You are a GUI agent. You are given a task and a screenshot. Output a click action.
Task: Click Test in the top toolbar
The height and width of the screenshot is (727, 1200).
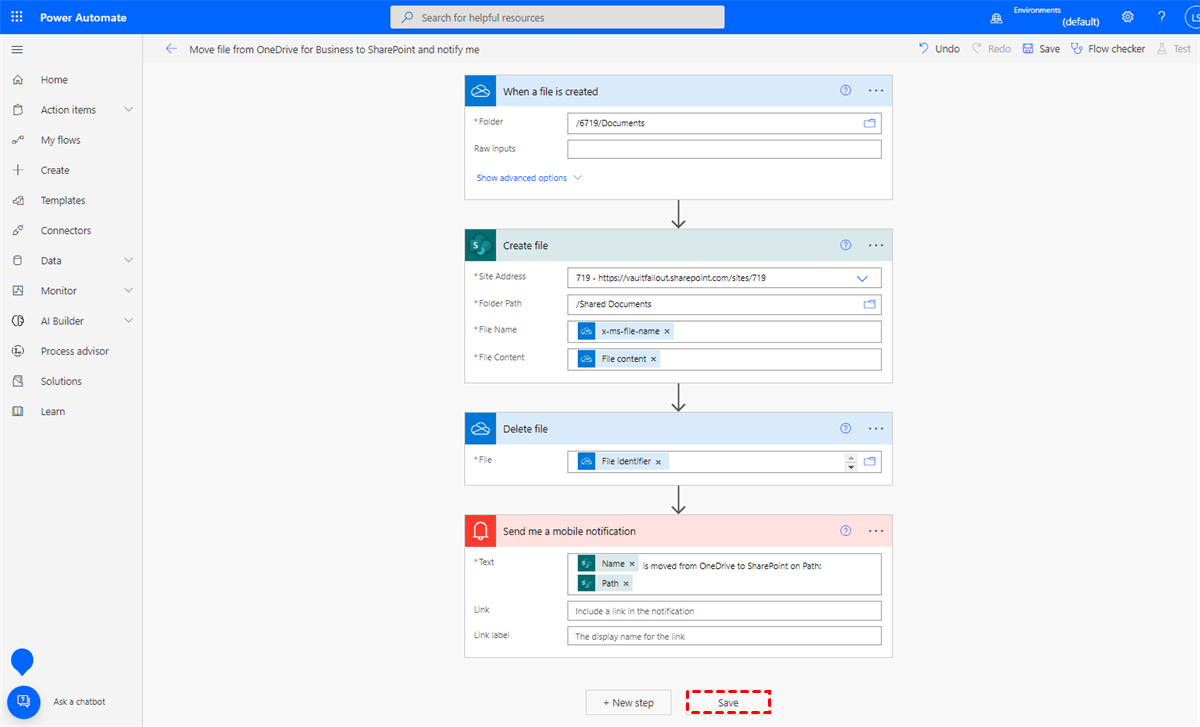1174,48
